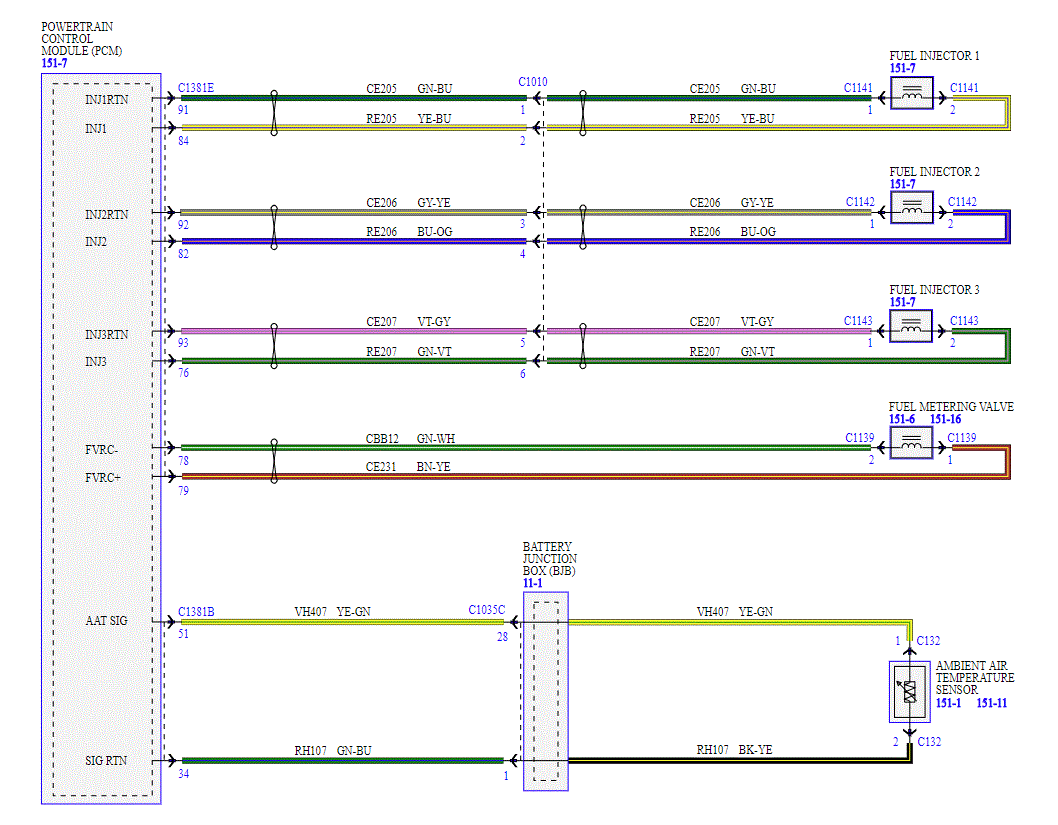Open the 151-16 link under Fuel Metering Valve
This screenshot has height=825, width=1058.
point(945,419)
